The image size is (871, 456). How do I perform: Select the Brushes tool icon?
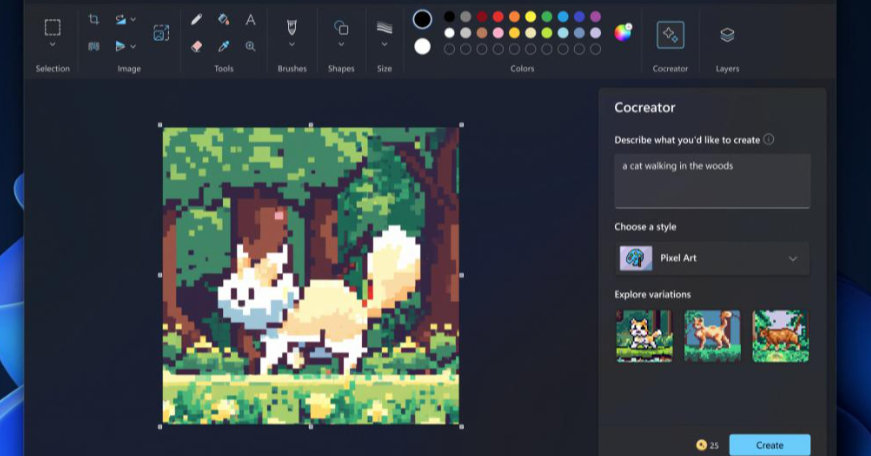[292, 27]
